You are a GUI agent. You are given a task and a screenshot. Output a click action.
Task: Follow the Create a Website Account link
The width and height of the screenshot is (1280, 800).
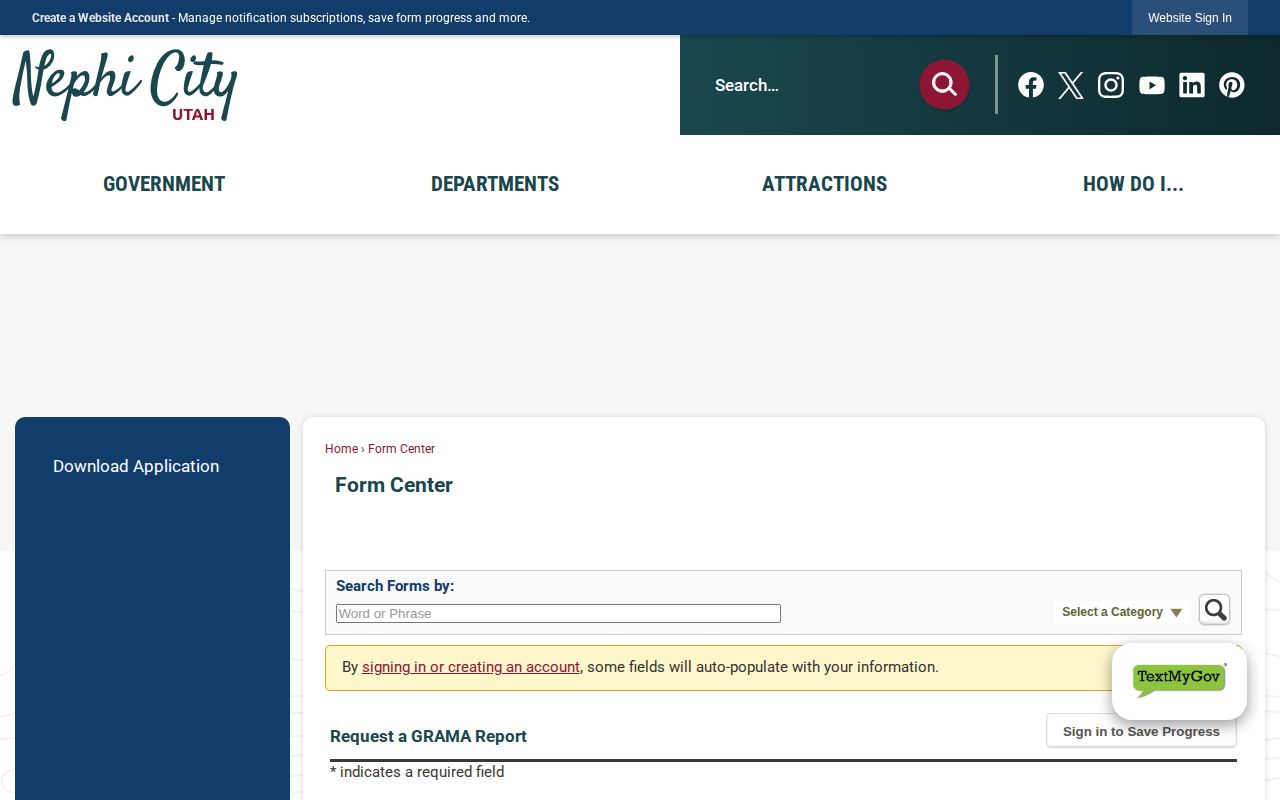tap(100, 18)
